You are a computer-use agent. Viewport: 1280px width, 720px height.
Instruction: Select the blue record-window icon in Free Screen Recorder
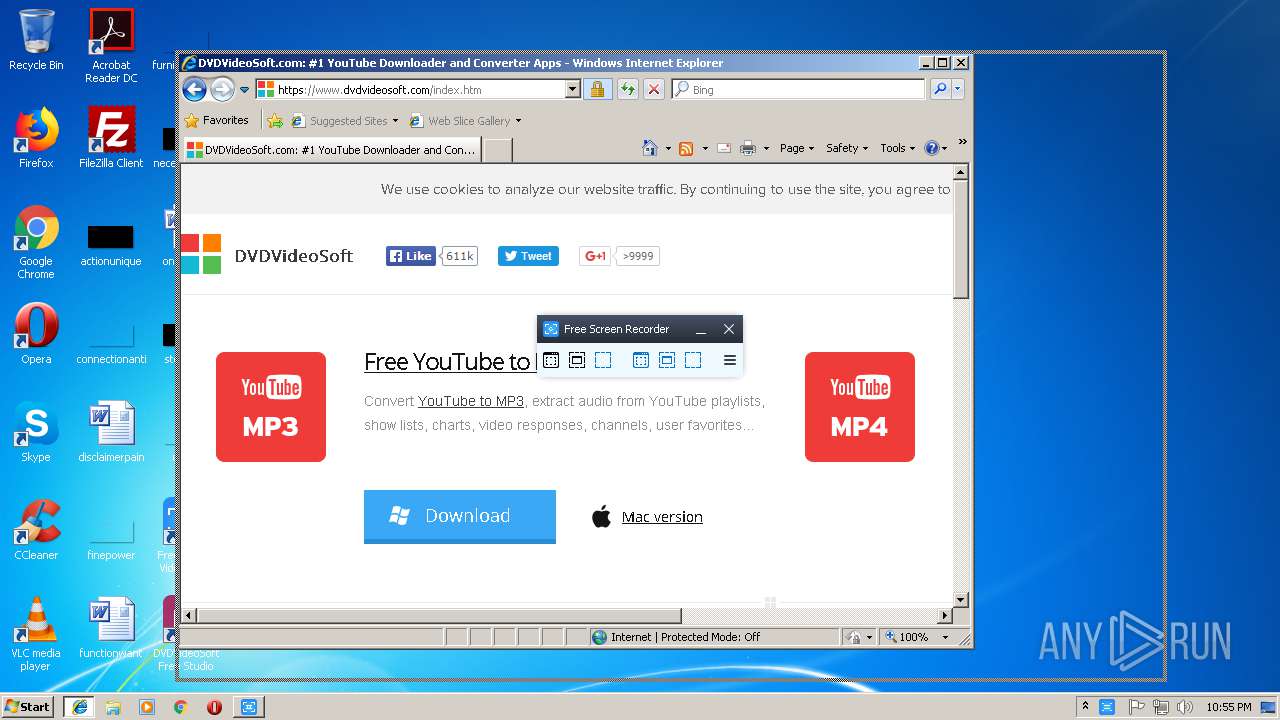click(x=641, y=360)
